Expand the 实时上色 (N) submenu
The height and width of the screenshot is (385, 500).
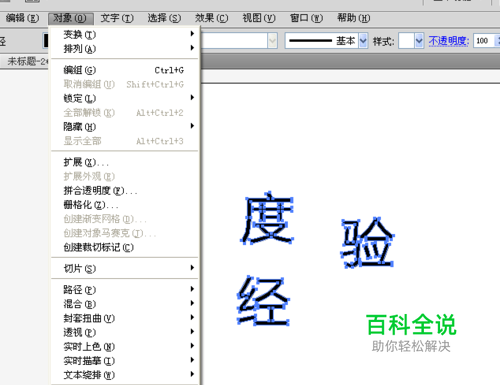125,347
